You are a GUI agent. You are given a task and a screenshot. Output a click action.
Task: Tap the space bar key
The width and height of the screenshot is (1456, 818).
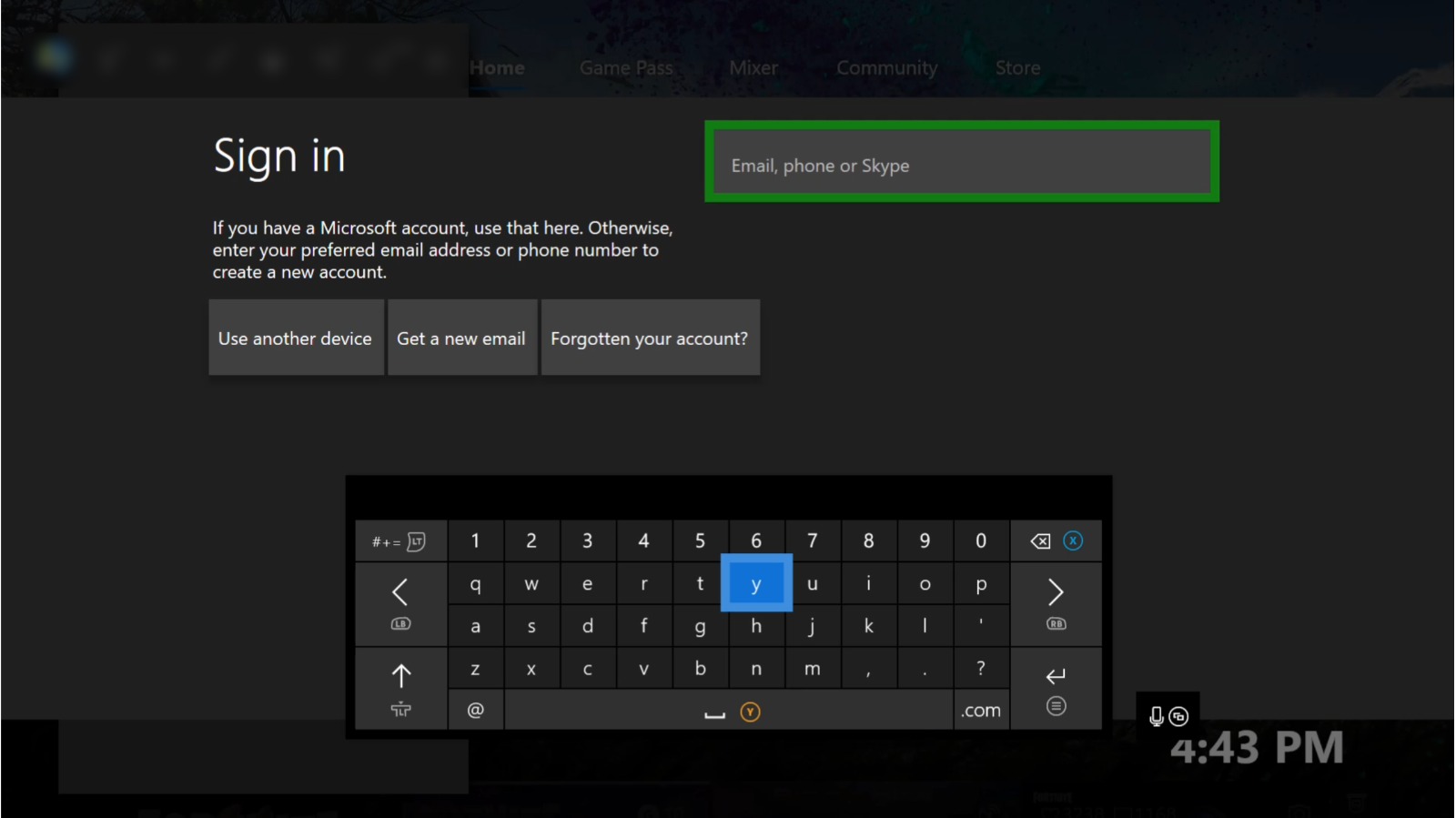pyautogui.click(x=729, y=710)
